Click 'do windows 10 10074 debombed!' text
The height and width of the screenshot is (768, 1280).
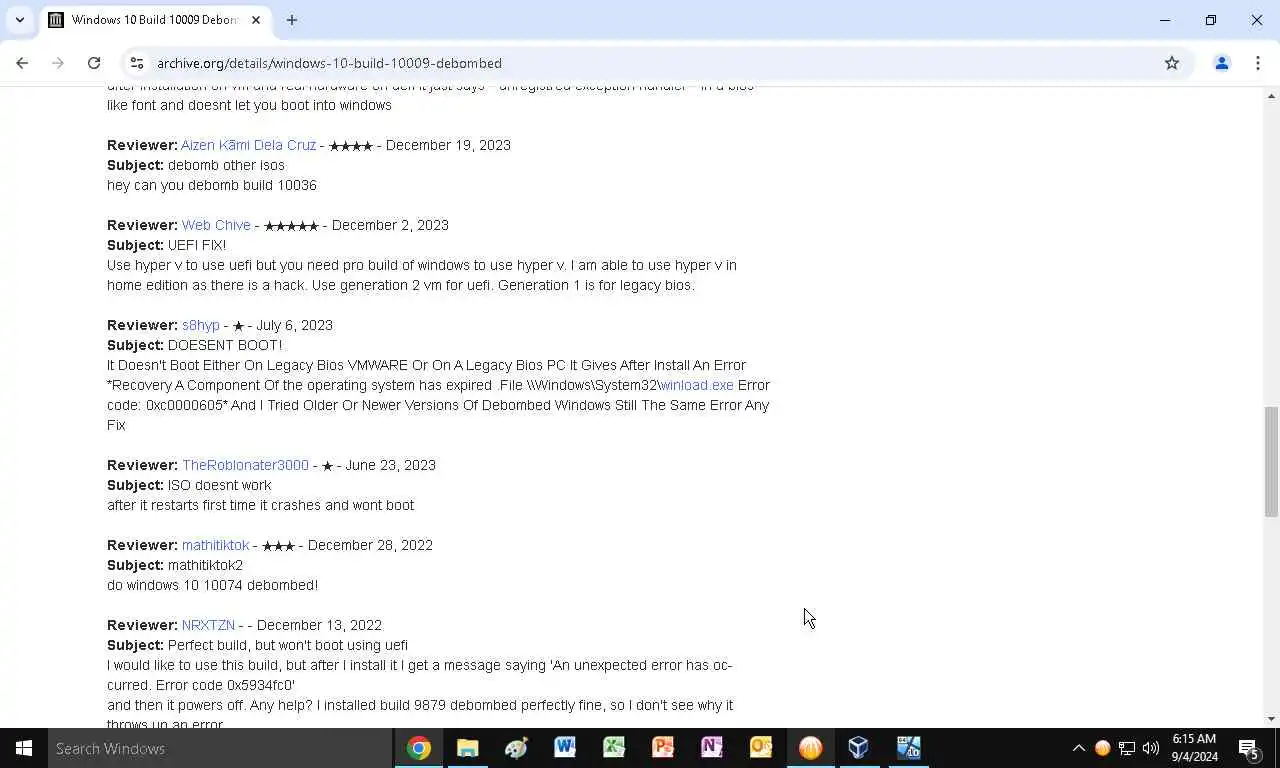pyautogui.click(x=212, y=585)
